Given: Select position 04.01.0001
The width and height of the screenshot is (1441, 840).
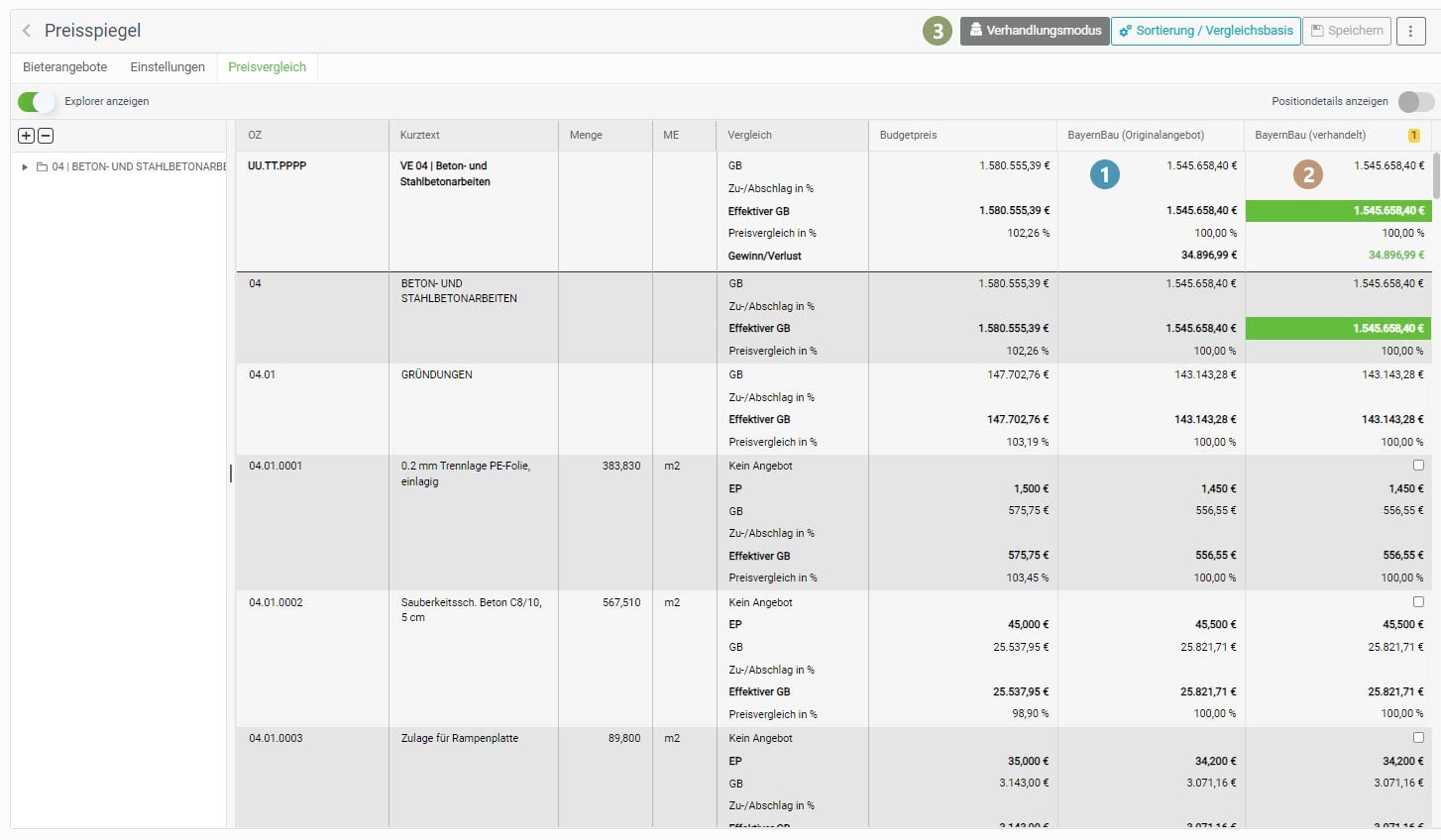Looking at the screenshot, I should [276, 466].
